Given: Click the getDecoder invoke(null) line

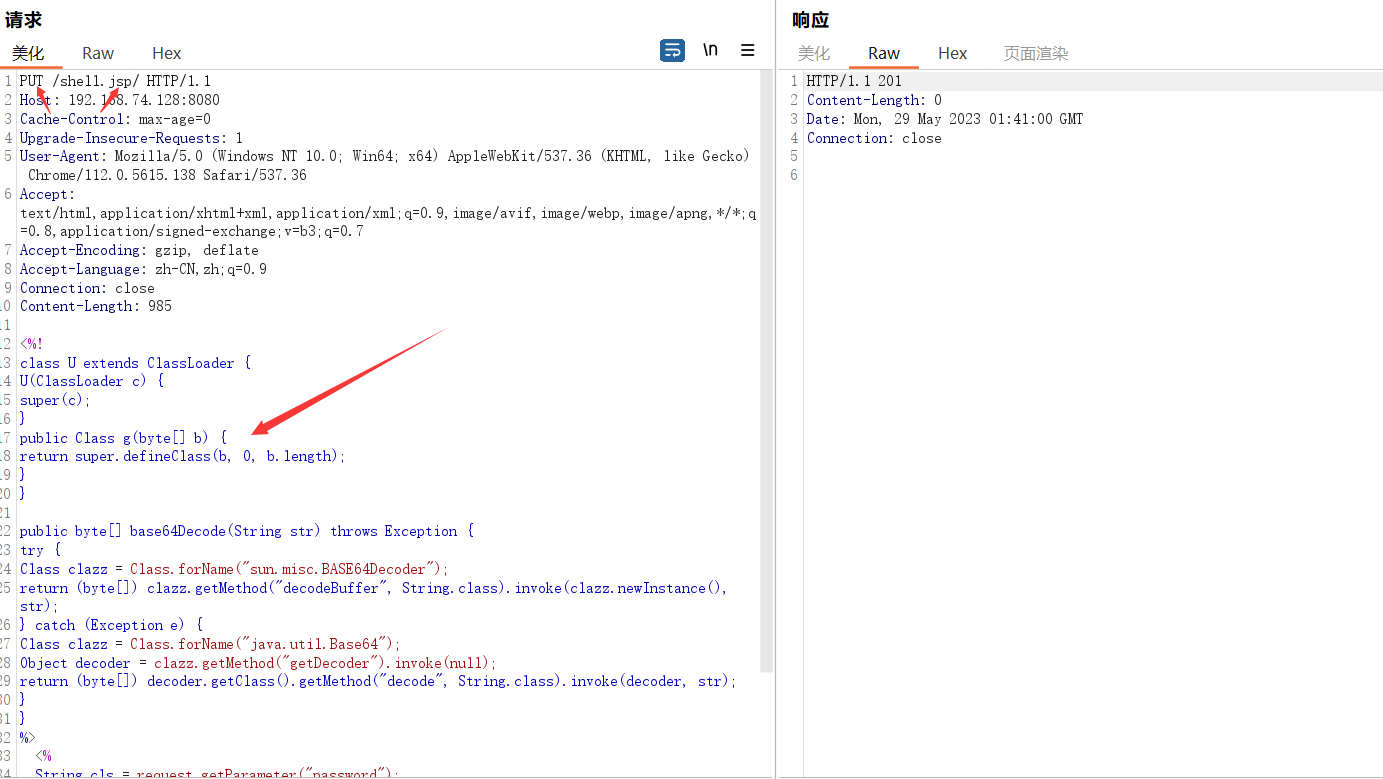Looking at the screenshot, I should click(x=258, y=663).
